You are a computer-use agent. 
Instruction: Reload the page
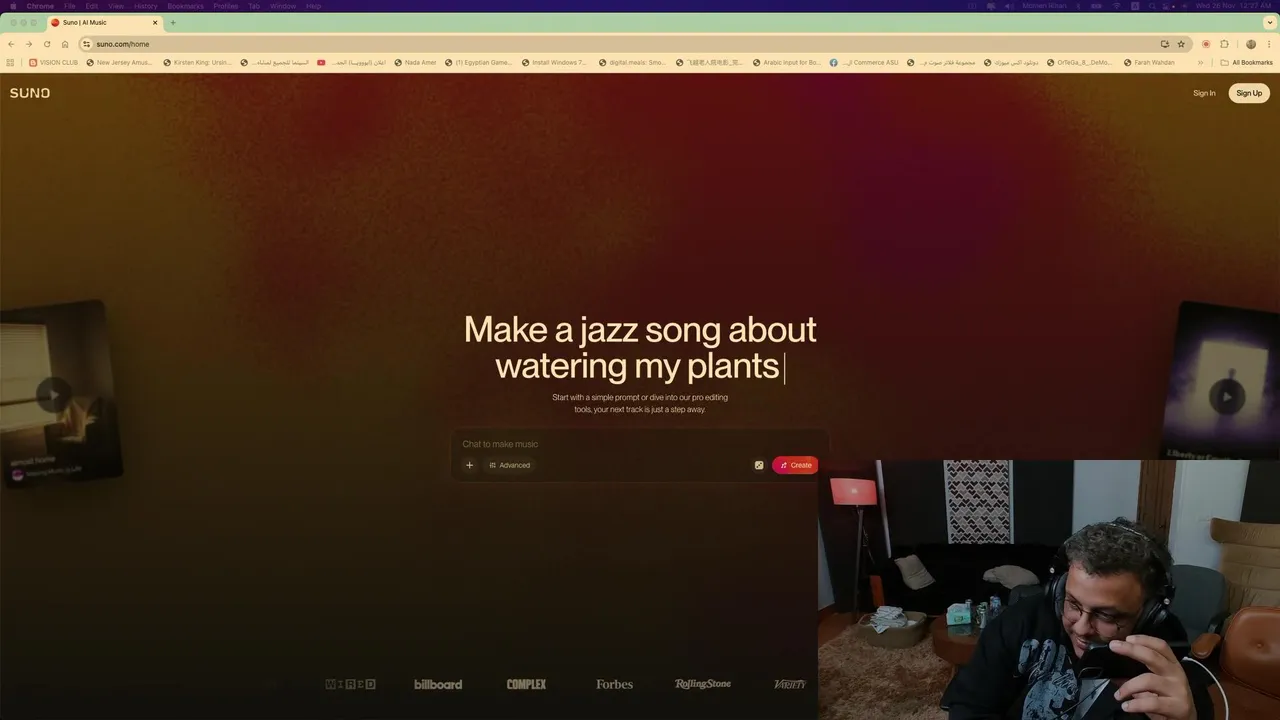click(46, 44)
